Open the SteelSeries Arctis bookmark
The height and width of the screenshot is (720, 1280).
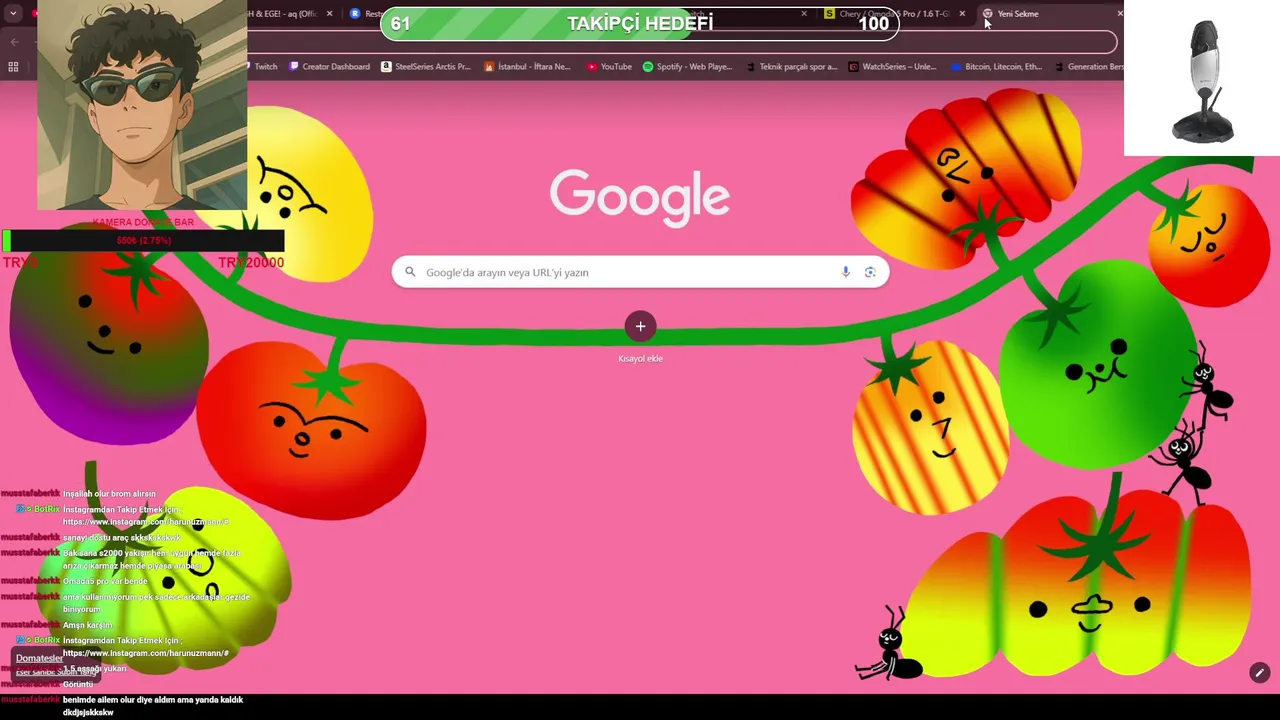pos(425,67)
